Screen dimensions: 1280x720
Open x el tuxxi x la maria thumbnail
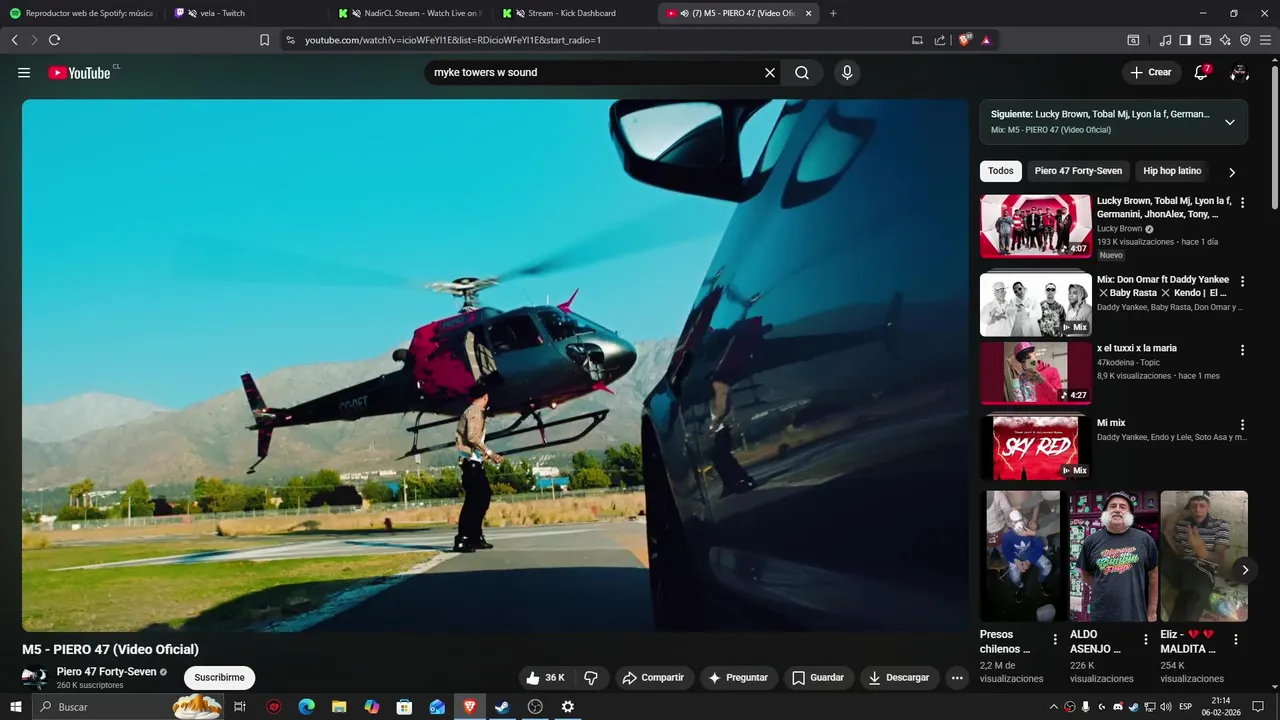tap(1035, 373)
